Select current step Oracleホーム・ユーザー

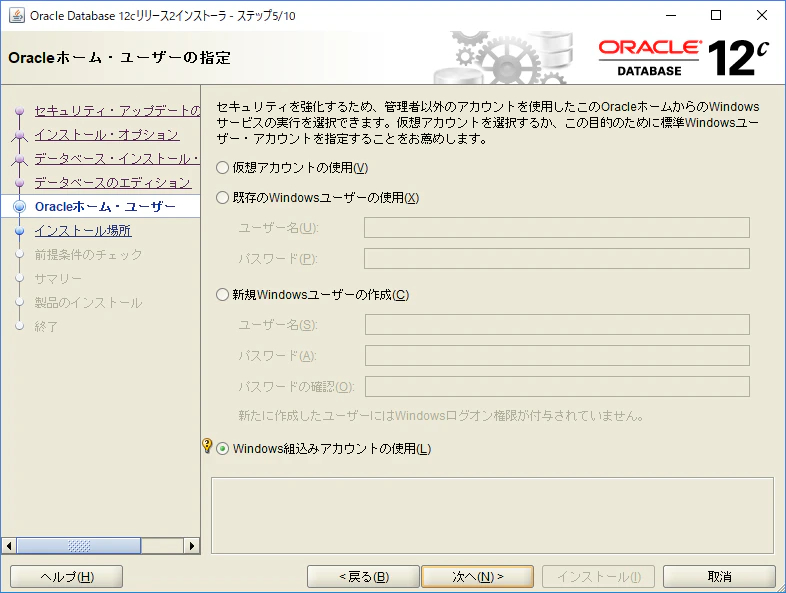(x=105, y=207)
